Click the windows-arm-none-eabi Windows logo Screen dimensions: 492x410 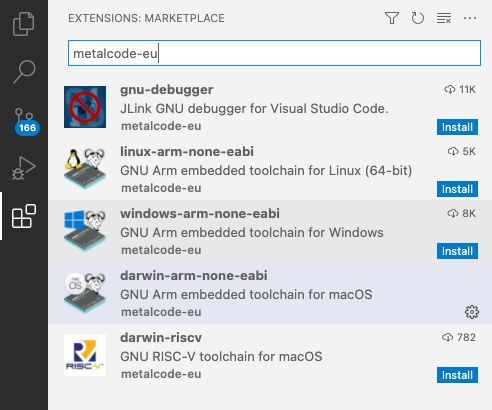click(x=85, y=231)
